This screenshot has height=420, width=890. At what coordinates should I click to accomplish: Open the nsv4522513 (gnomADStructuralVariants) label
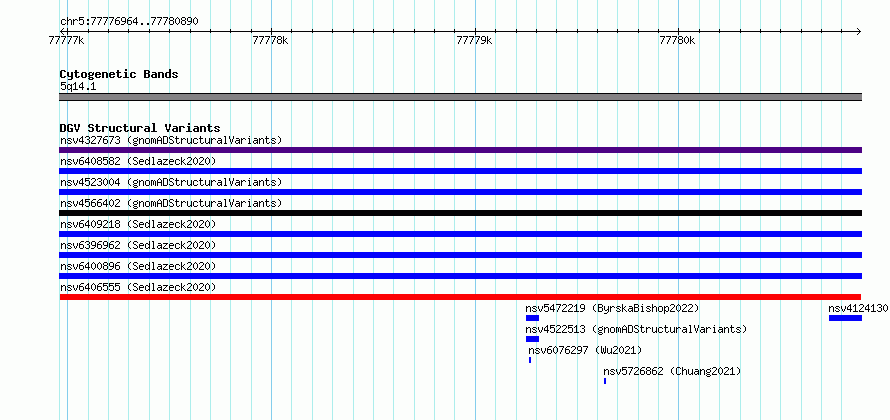pyautogui.click(x=636, y=329)
